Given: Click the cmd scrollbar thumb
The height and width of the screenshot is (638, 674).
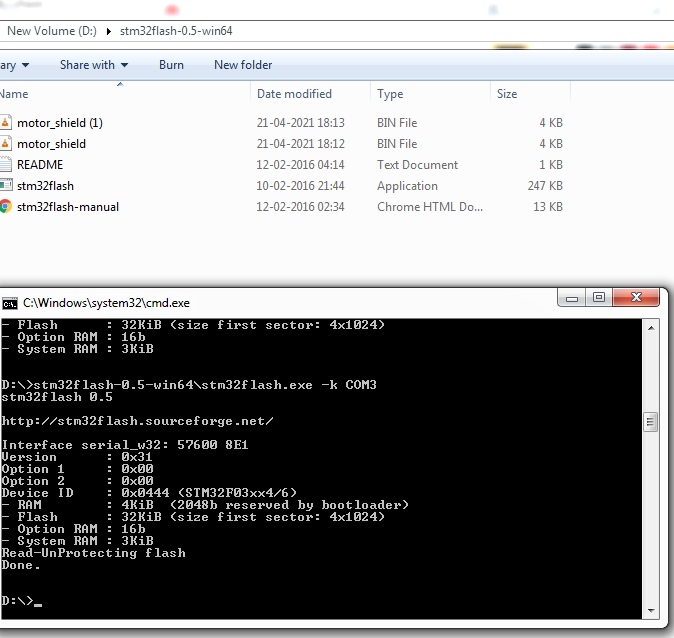Looking at the screenshot, I should point(650,422).
